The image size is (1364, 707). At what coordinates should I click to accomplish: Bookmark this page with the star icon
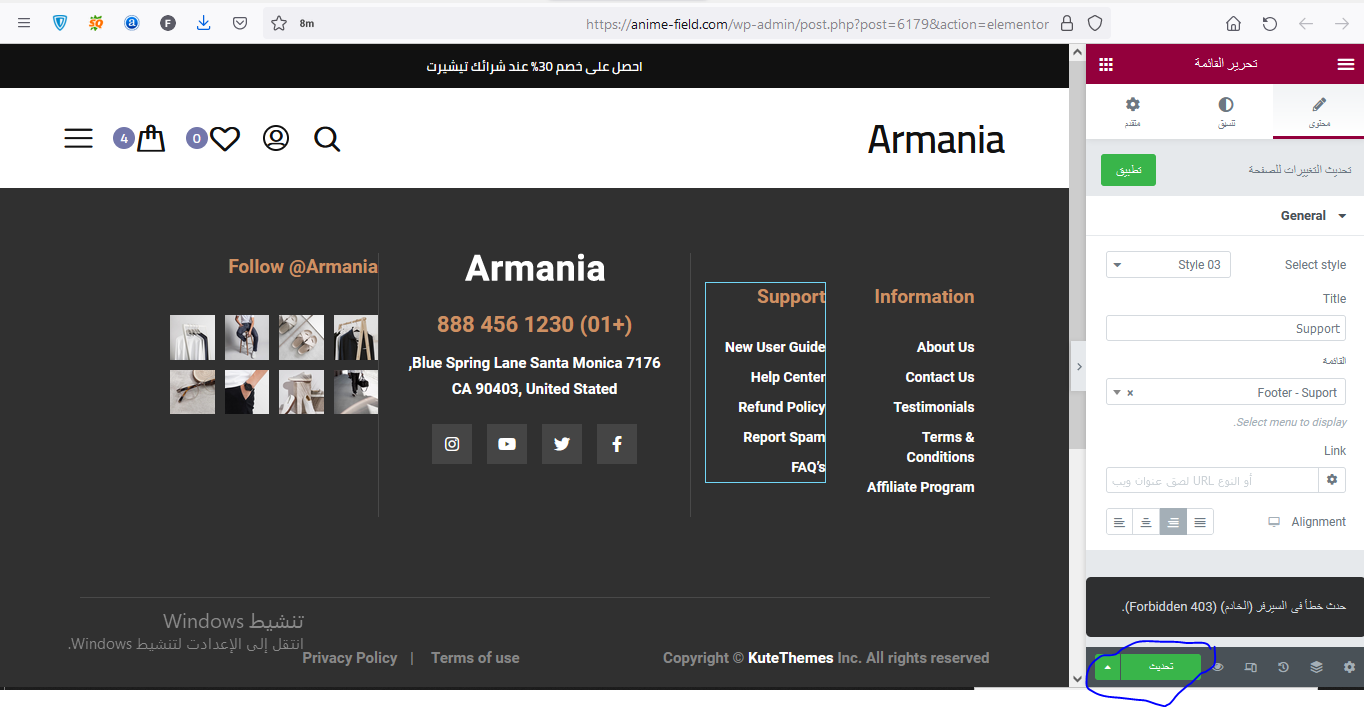tap(279, 23)
